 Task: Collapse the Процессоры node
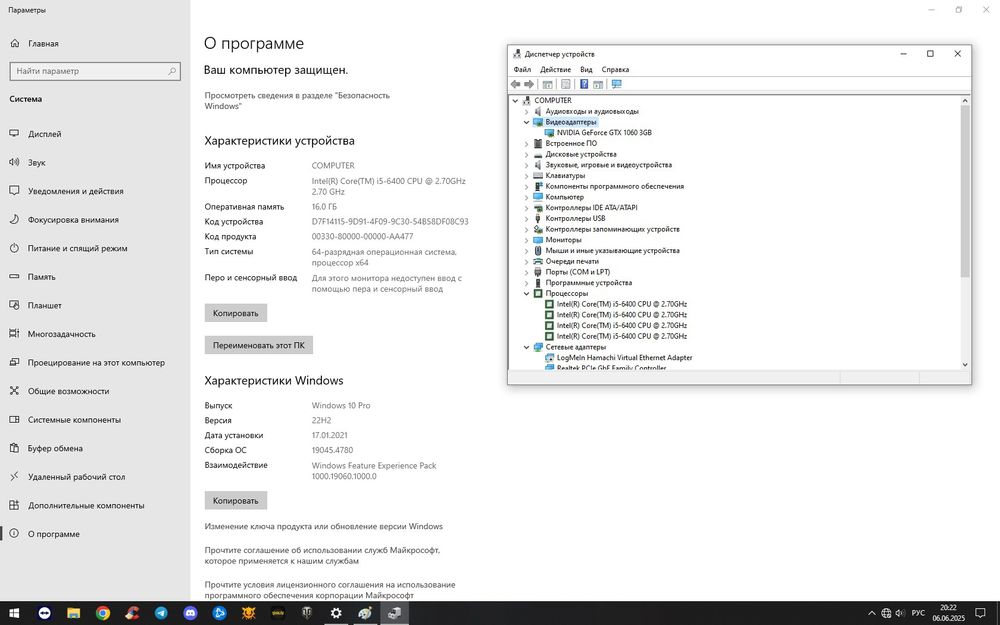[527, 293]
